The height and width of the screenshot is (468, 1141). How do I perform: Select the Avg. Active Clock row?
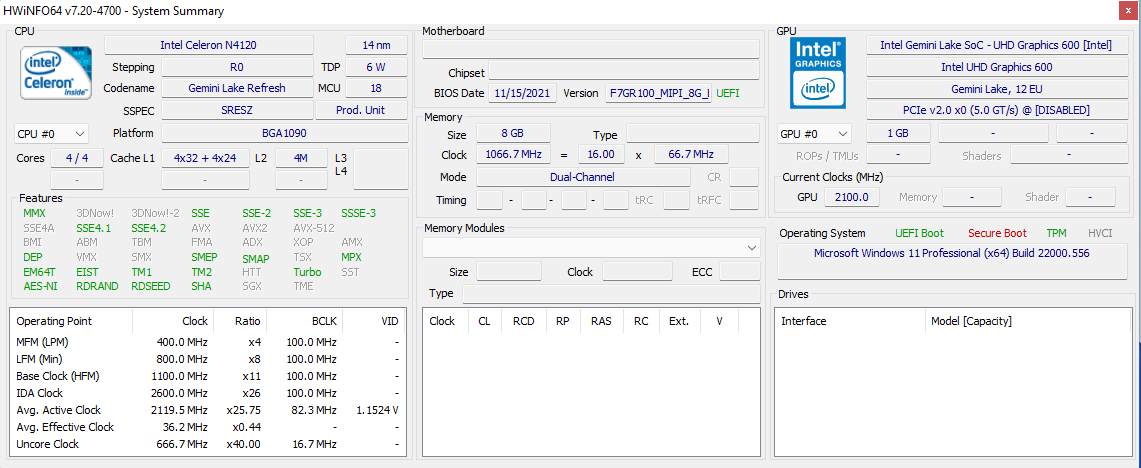(x=207, y=410)
